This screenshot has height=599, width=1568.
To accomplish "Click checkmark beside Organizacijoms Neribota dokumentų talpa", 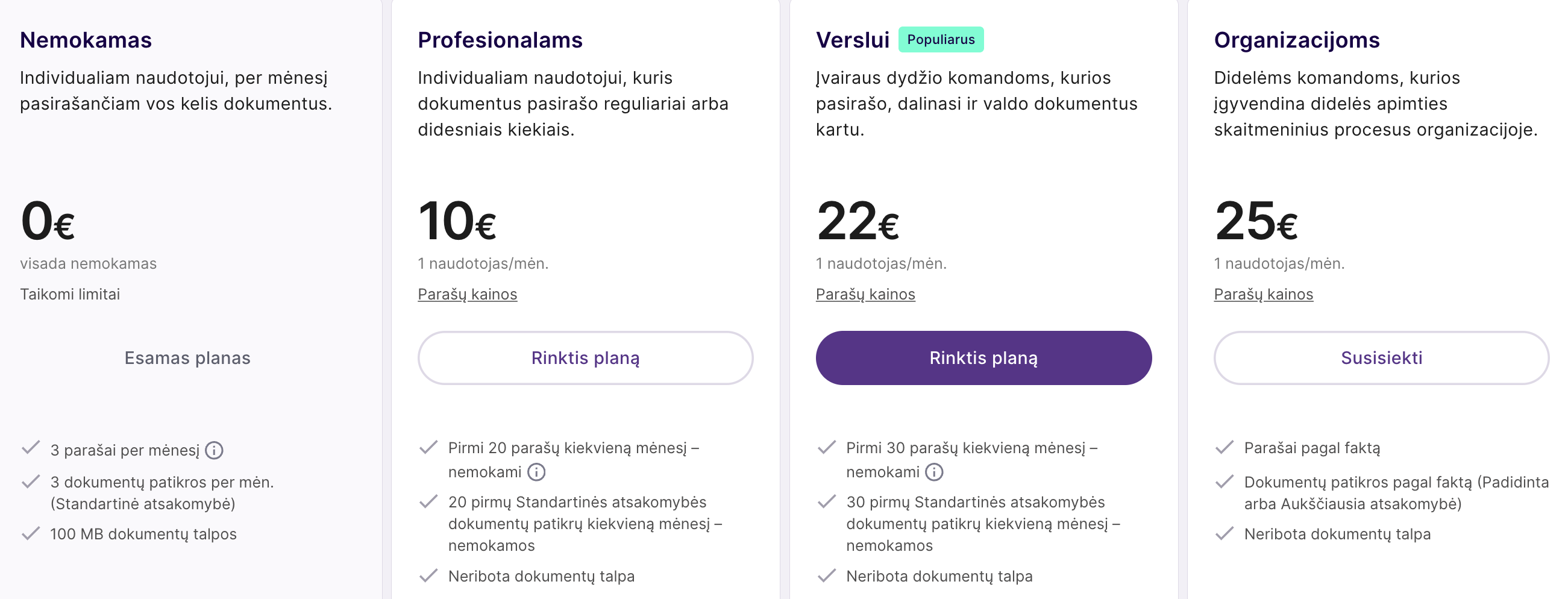I will (x=1224, y=534).
